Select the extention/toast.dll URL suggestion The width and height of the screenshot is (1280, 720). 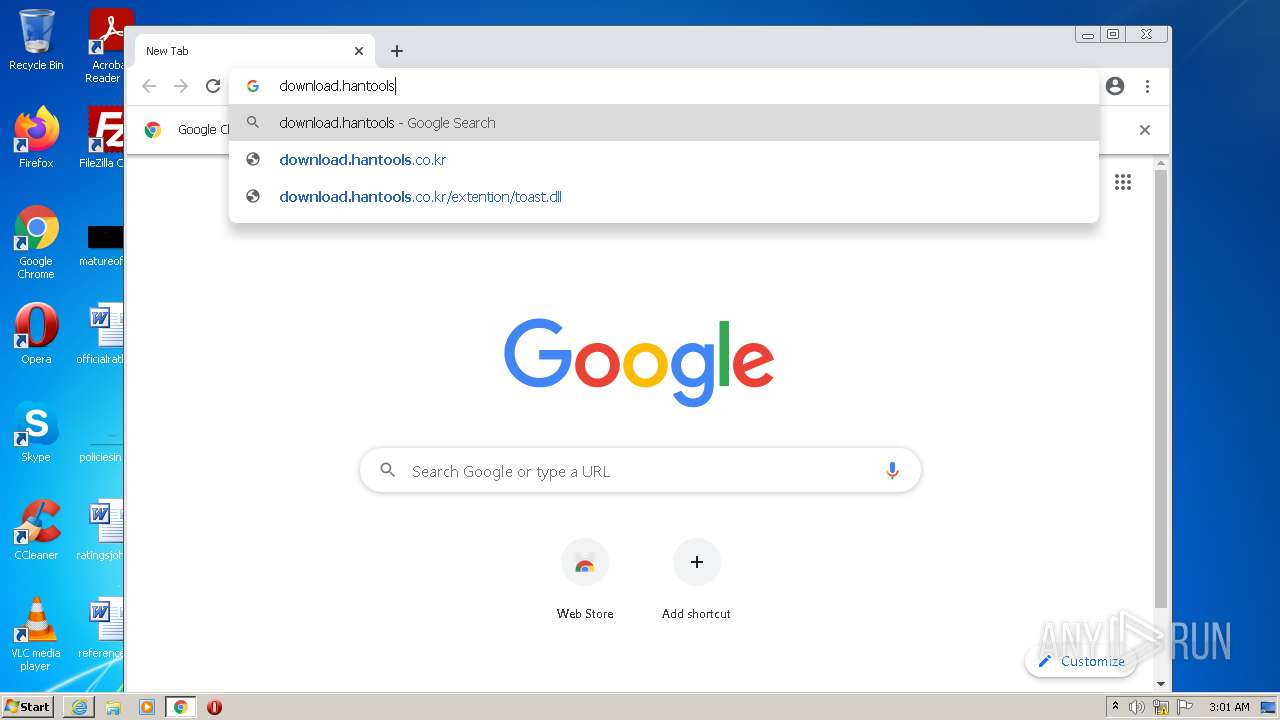click(x=664, y=197)
